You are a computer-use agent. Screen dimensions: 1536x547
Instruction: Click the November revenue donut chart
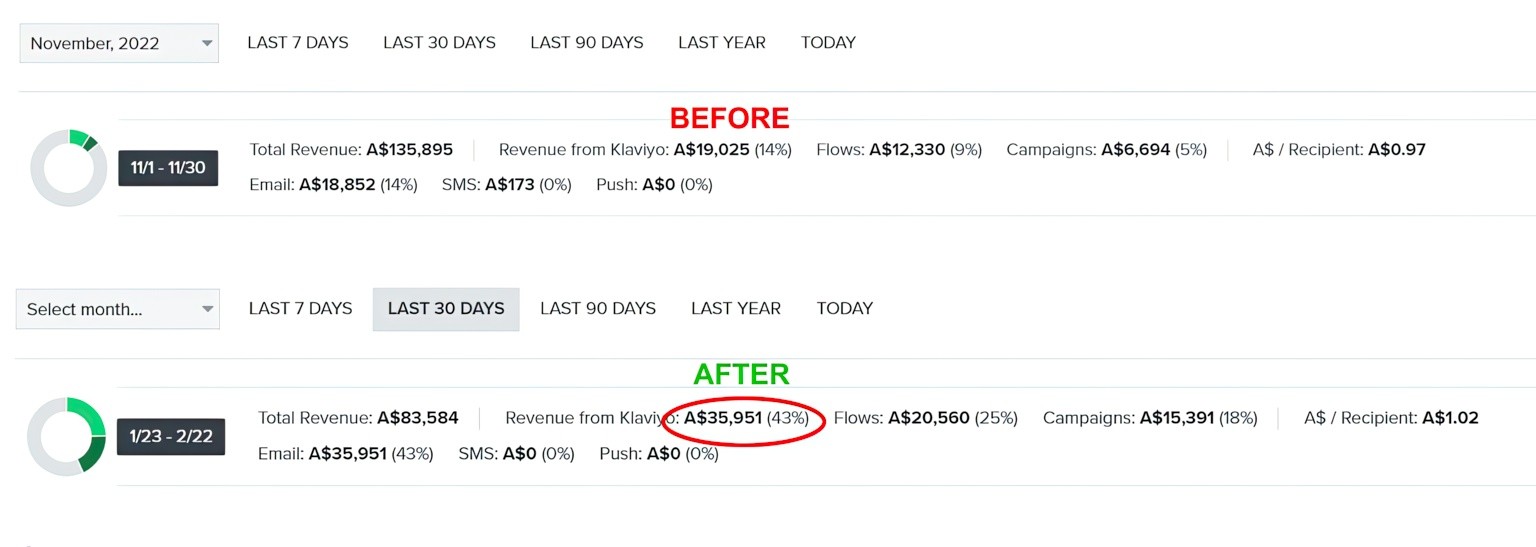click(x=68, y=167)
